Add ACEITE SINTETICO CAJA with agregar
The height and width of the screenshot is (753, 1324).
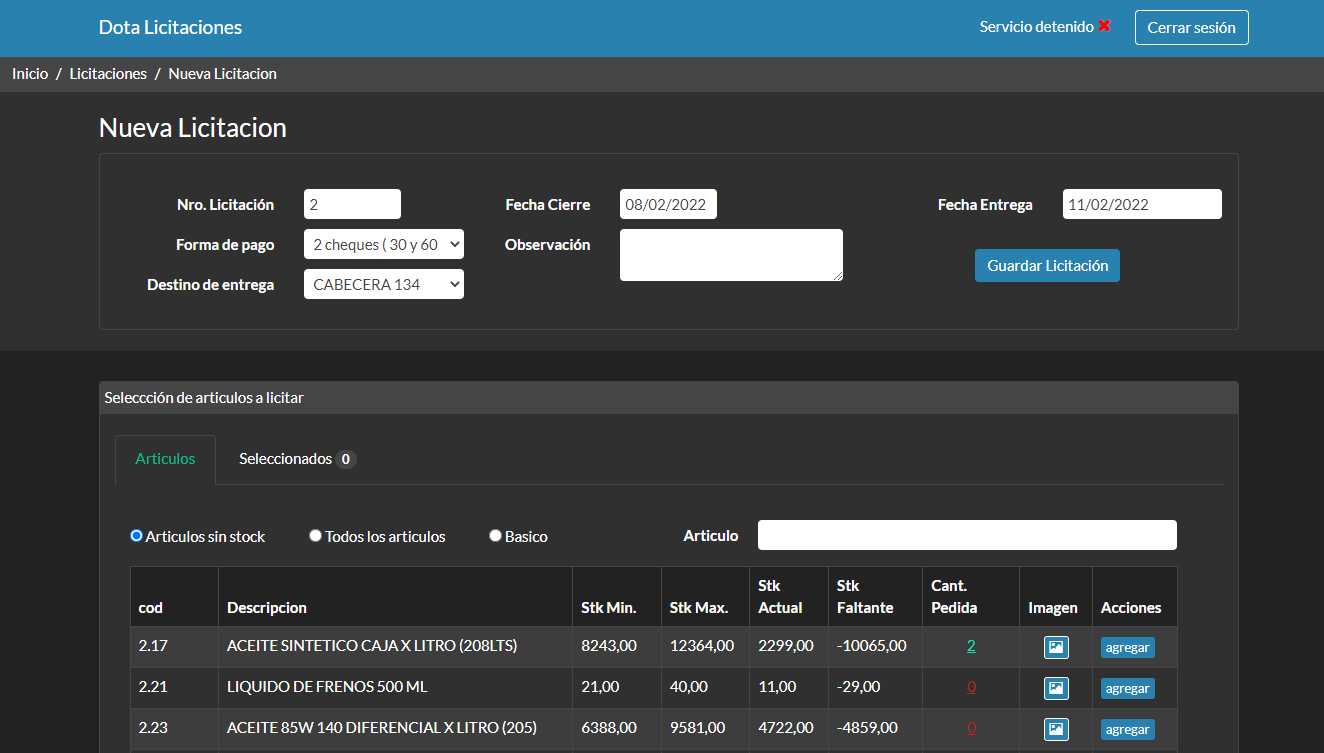(x=1127, y=647)
